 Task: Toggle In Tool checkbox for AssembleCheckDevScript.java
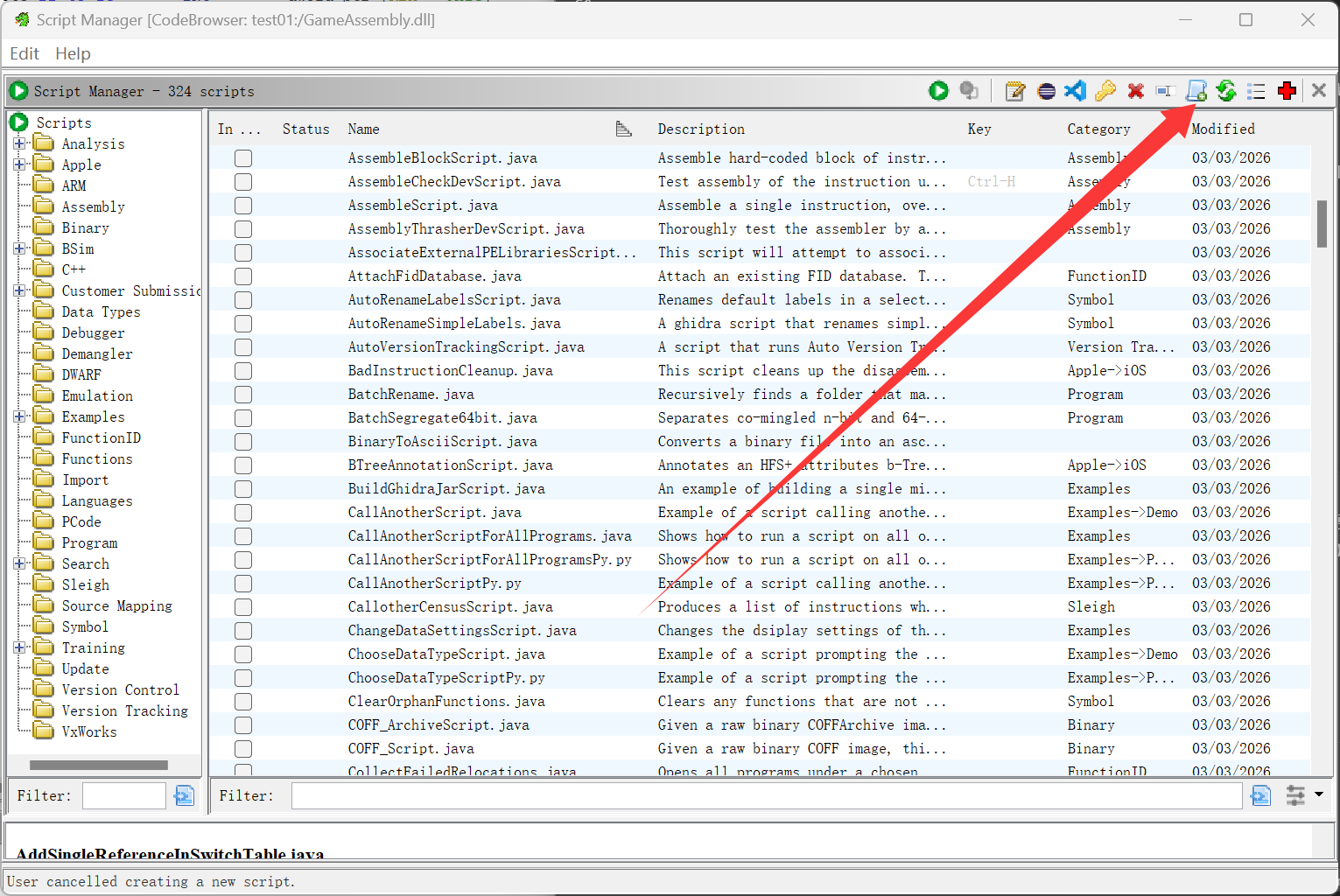click(x=243, y=182)
